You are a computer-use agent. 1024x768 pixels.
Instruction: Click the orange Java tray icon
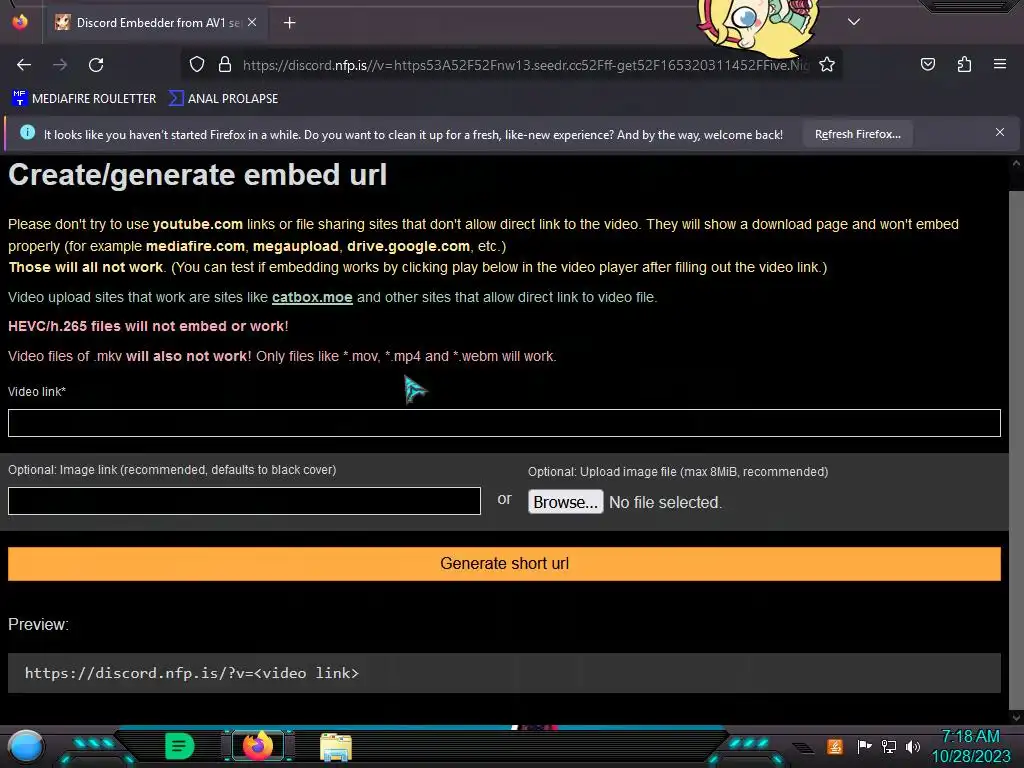(835, 746)
